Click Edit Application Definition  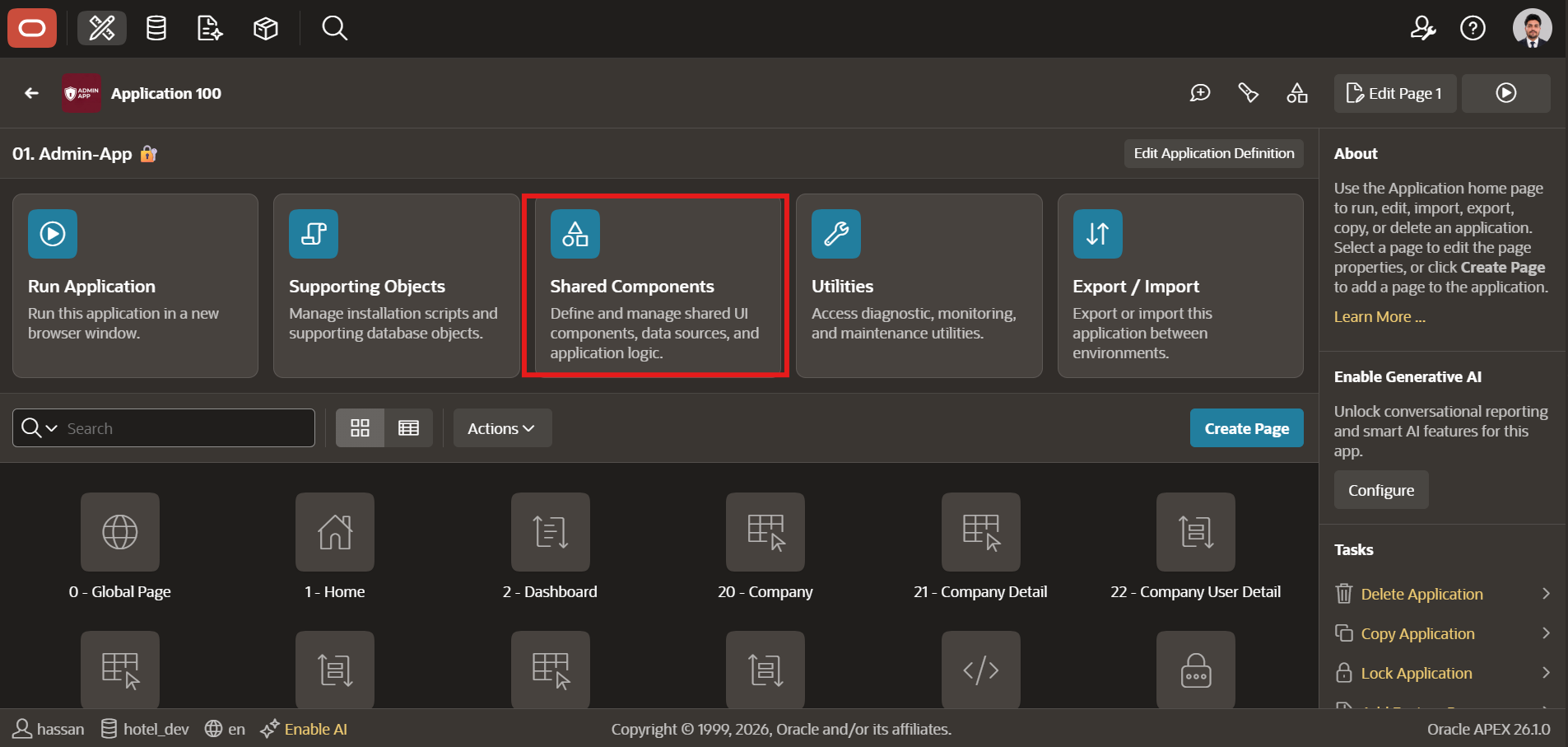[x=1214, y=153]
